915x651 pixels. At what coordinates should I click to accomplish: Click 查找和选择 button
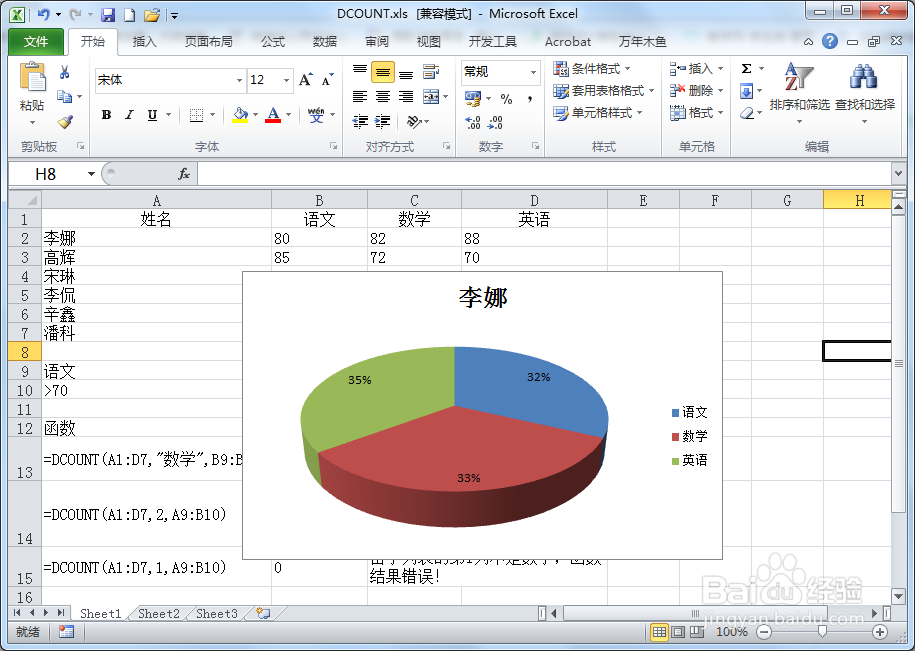click(864, 93)
